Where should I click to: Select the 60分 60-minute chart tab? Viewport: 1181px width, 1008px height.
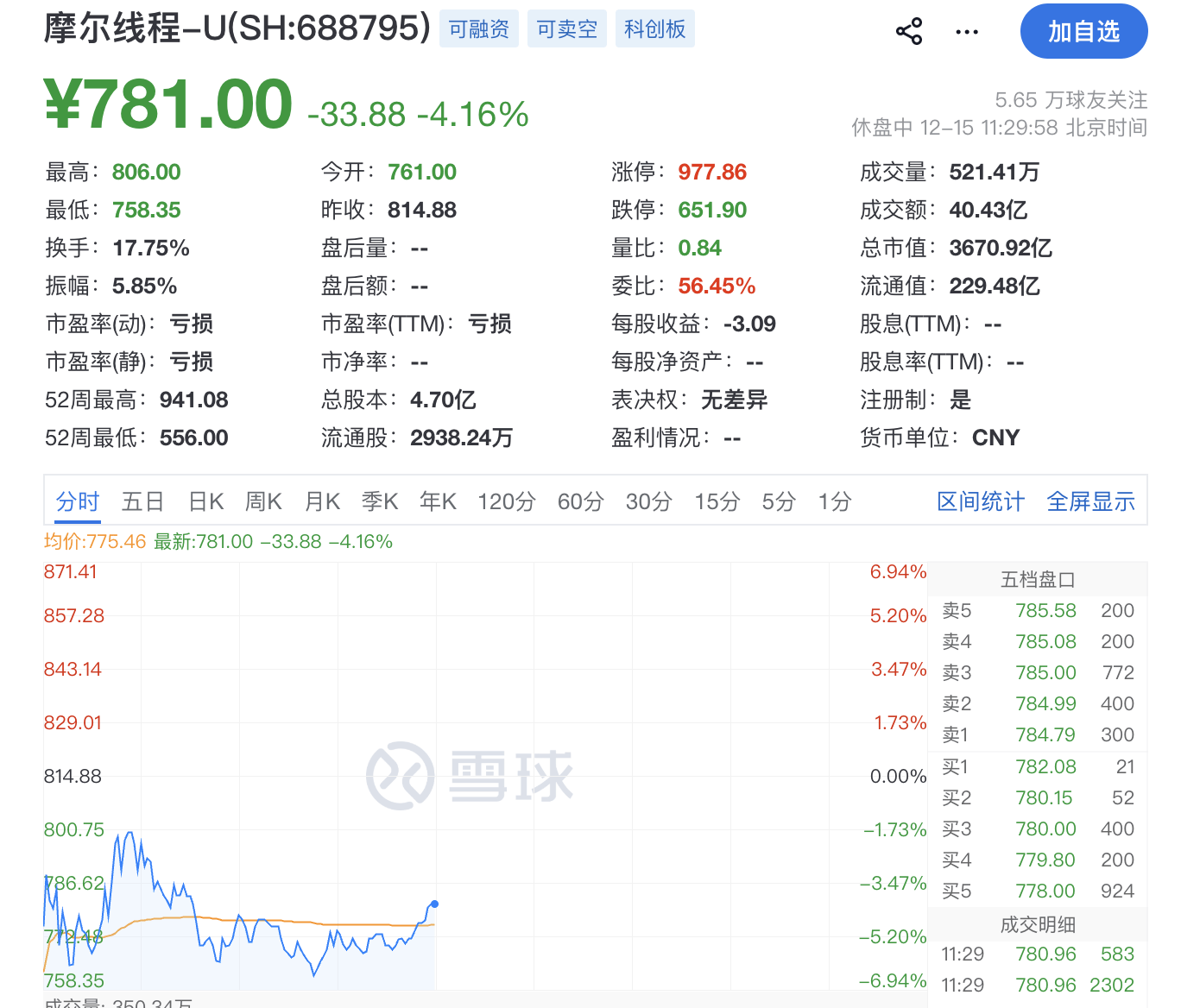579,501
